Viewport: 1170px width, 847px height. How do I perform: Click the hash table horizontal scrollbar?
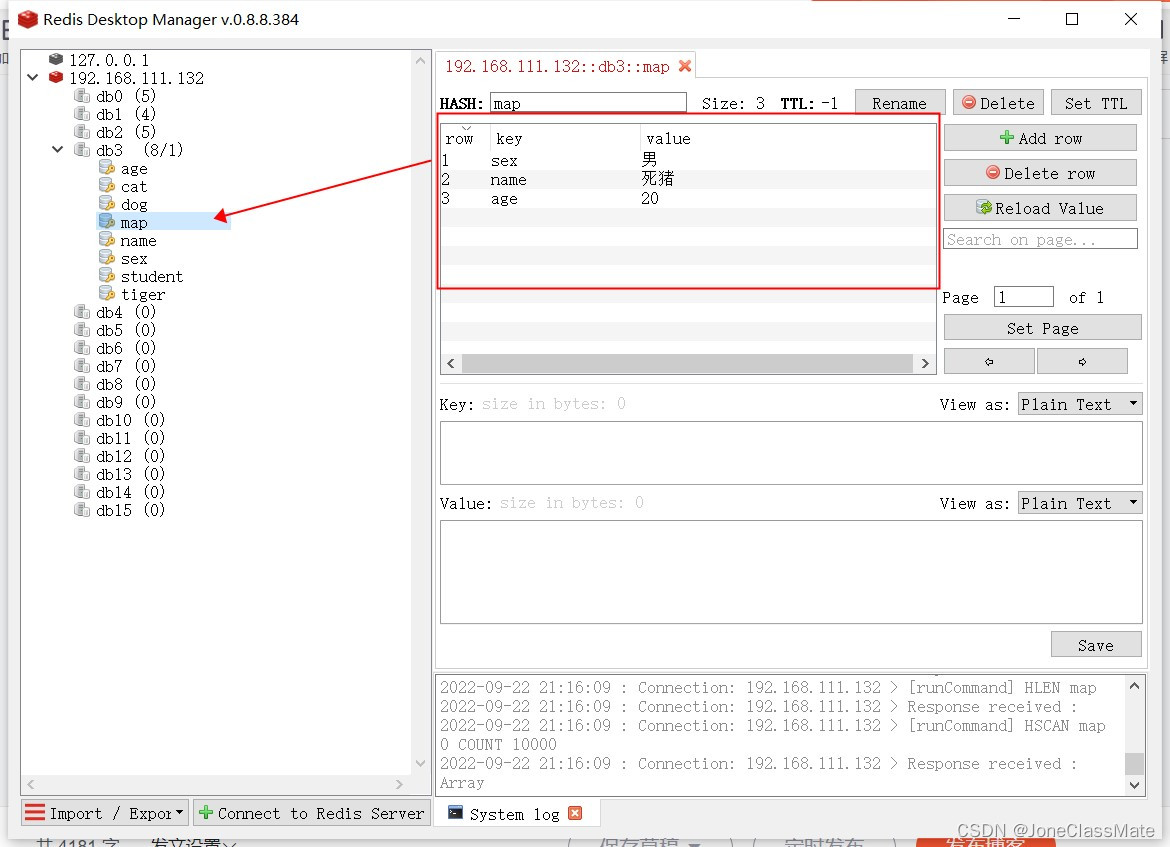pyautogui.click(x=686, y=363)
